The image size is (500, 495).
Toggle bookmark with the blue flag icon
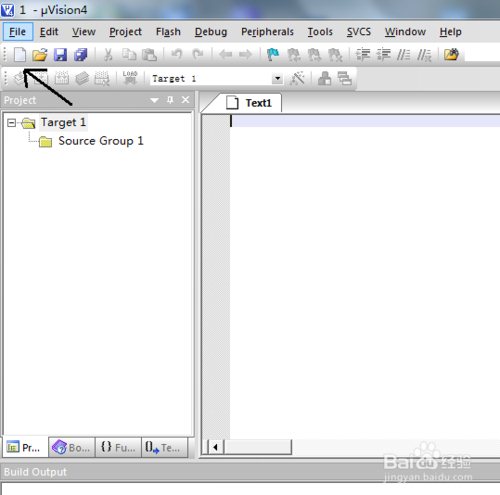click(273, 54)
